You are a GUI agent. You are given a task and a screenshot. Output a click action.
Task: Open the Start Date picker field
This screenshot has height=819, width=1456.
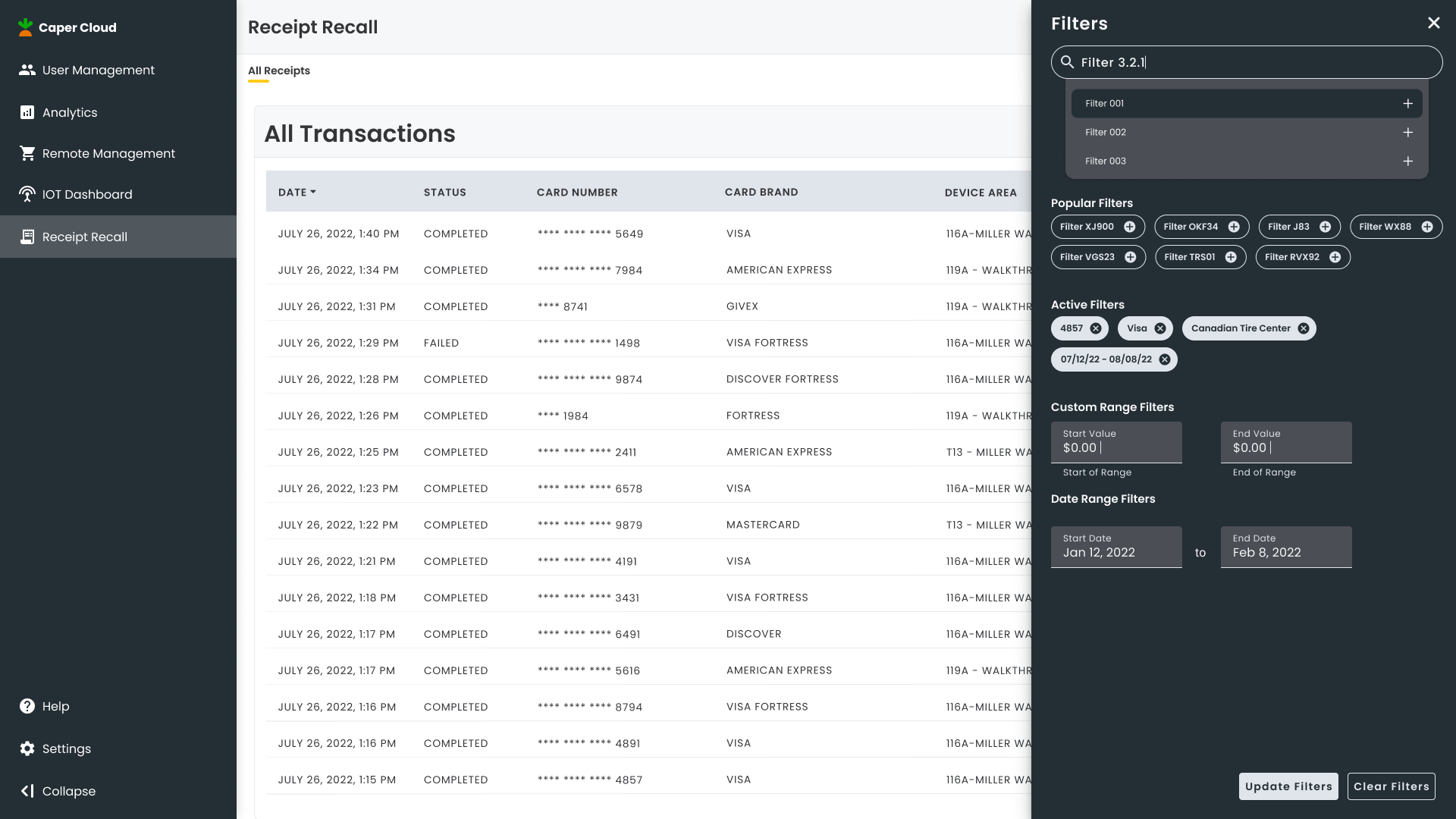click(x=1116, y=547)
